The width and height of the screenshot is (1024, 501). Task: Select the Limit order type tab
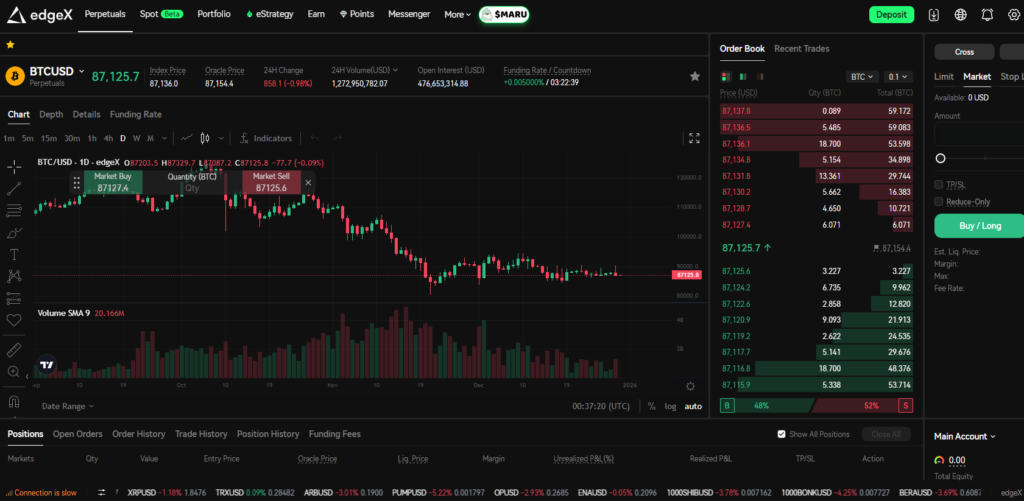pos(944,76)
